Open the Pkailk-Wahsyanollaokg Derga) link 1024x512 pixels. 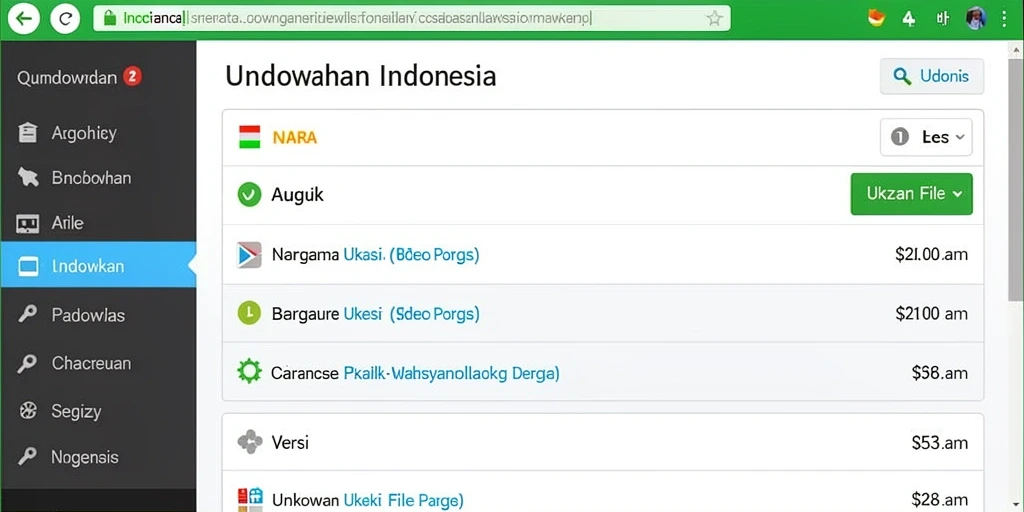point(451,373)
